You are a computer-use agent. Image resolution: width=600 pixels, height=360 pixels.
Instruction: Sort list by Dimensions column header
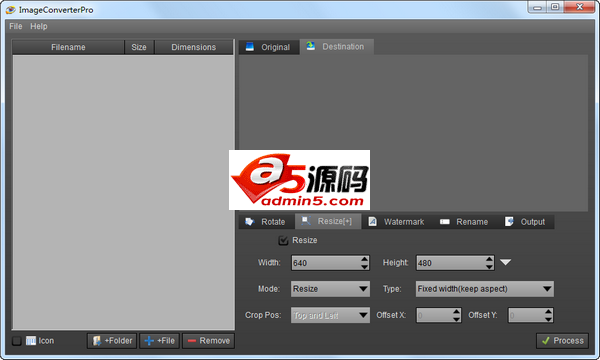[x=194, y=47]
